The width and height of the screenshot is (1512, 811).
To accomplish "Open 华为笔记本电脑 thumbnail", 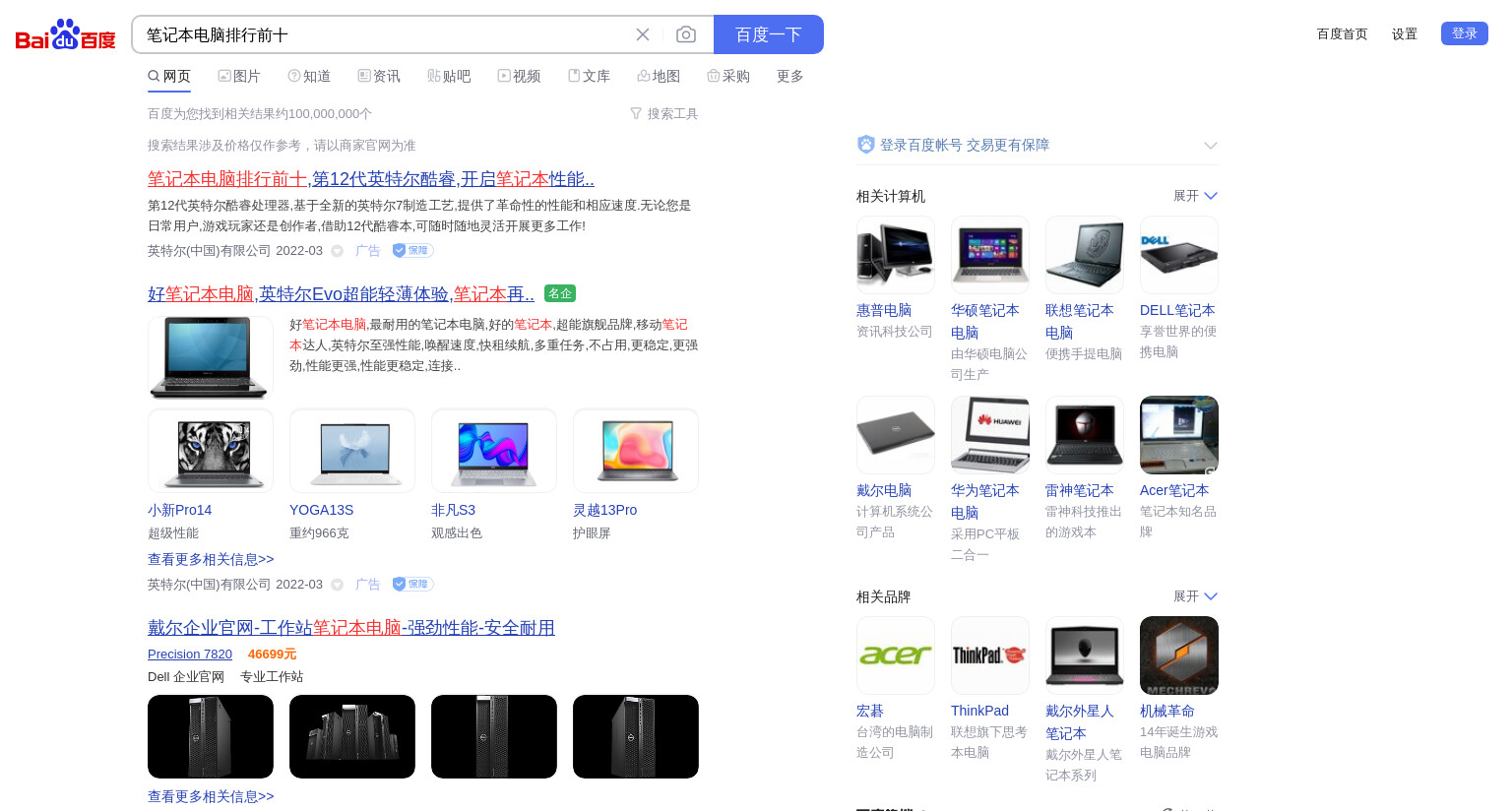I will [x=990, y=435].
